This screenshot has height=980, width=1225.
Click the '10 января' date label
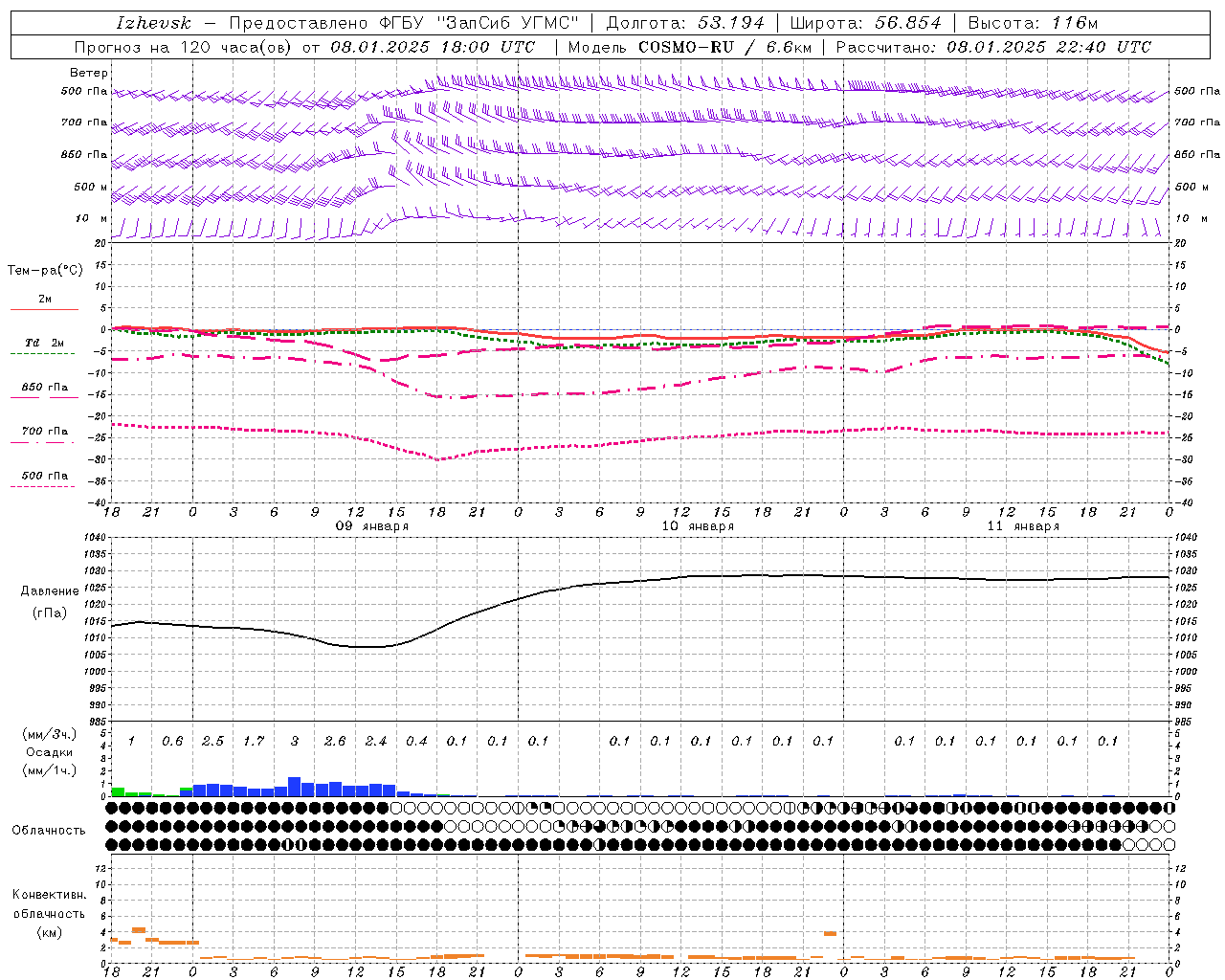(x=698, y=526)
